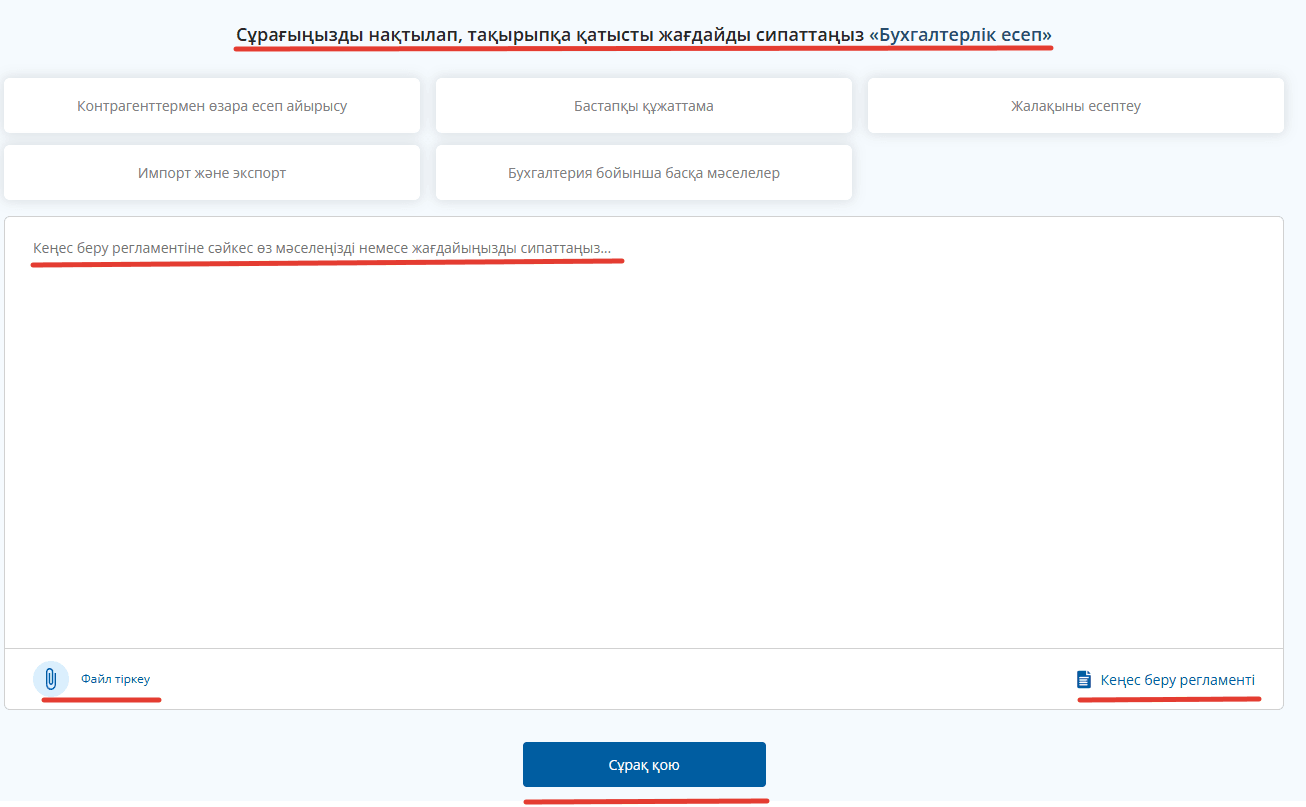
Task: Pick the Жалақыны есептеу topic
Action: click(x=1075, y=106)
